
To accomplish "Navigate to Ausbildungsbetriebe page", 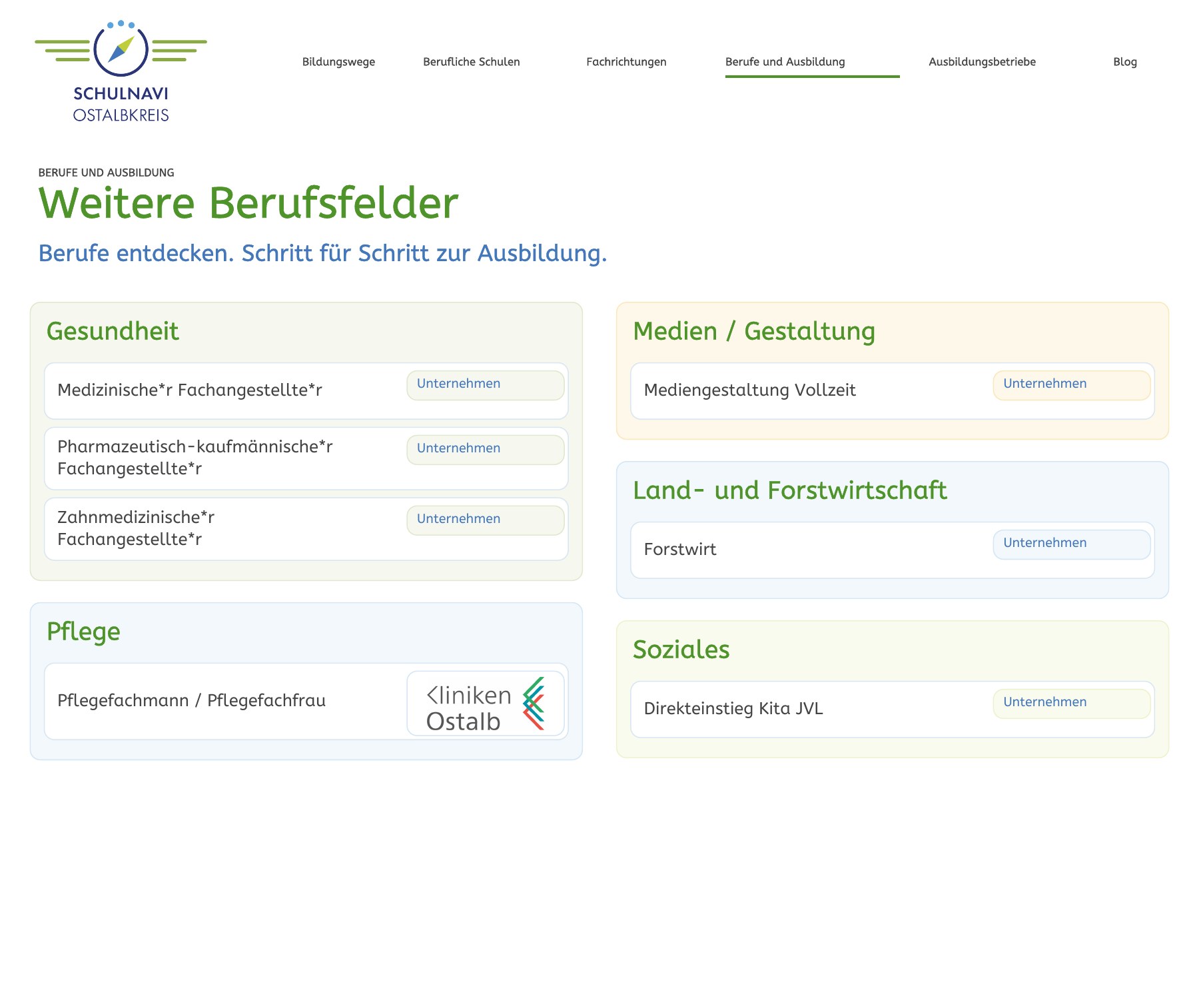I will pos(983,62).
